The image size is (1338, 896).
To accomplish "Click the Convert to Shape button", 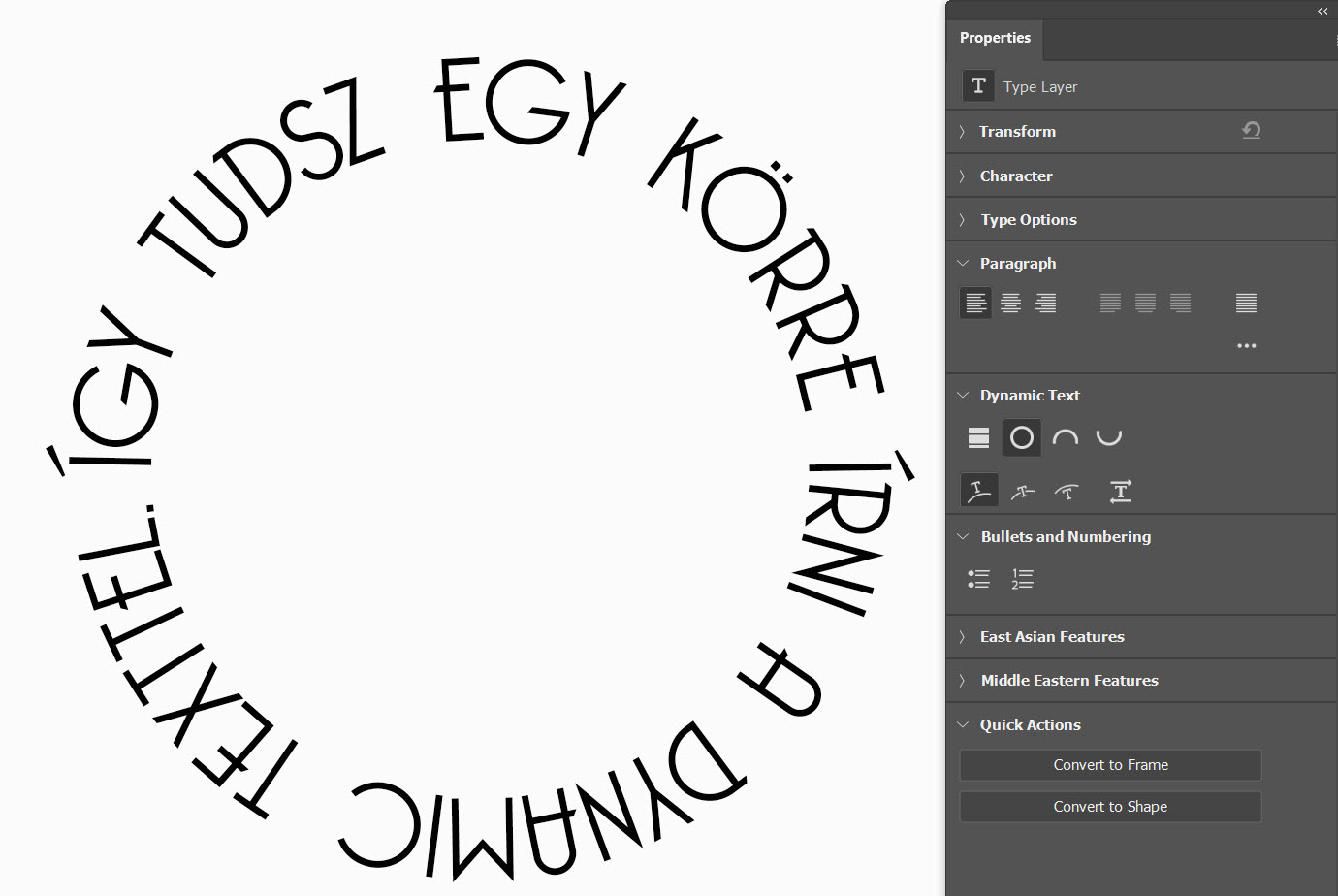I will click(1110, 807).
